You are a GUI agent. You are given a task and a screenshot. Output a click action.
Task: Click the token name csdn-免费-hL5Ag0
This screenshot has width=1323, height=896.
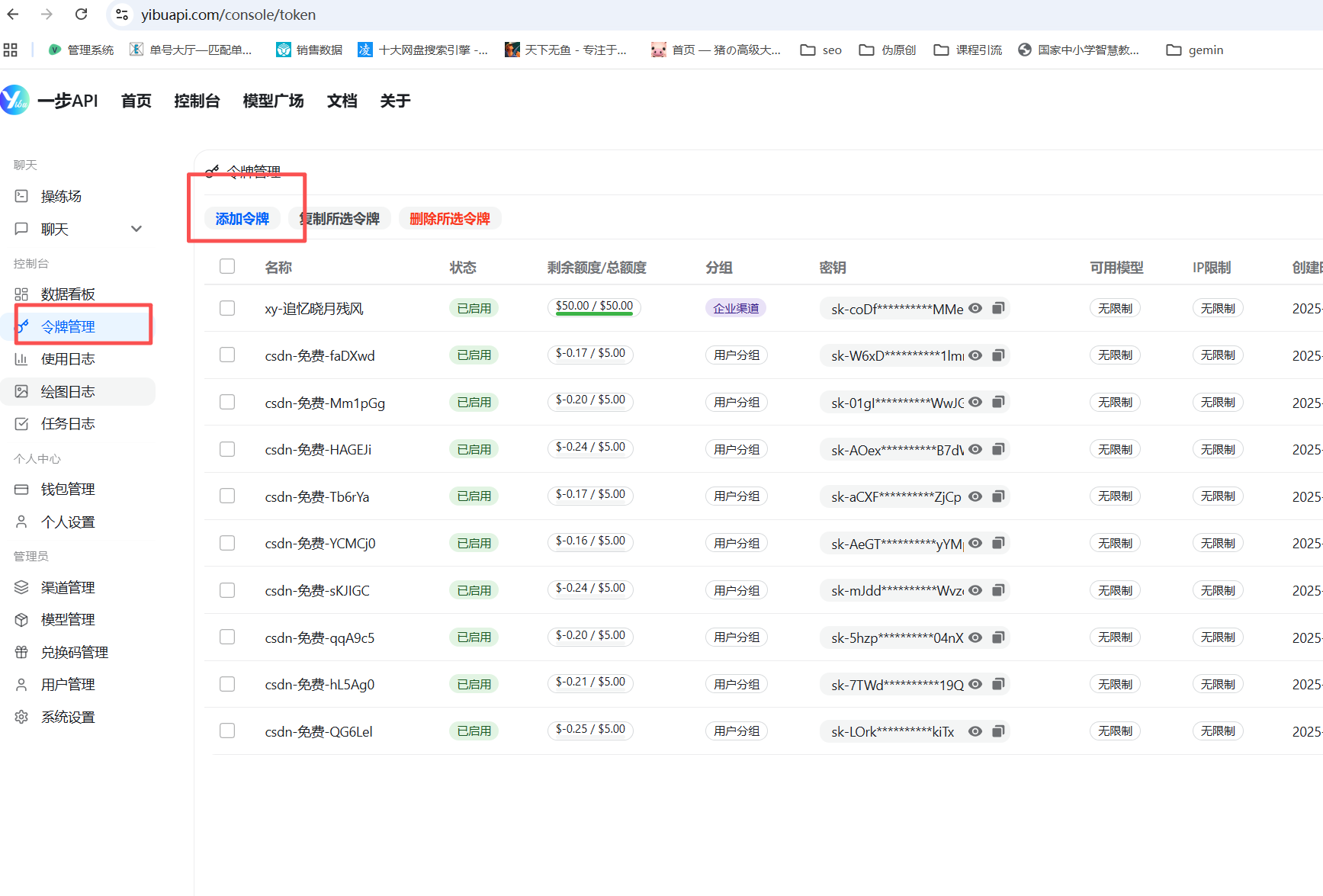(x=320, y=685)
